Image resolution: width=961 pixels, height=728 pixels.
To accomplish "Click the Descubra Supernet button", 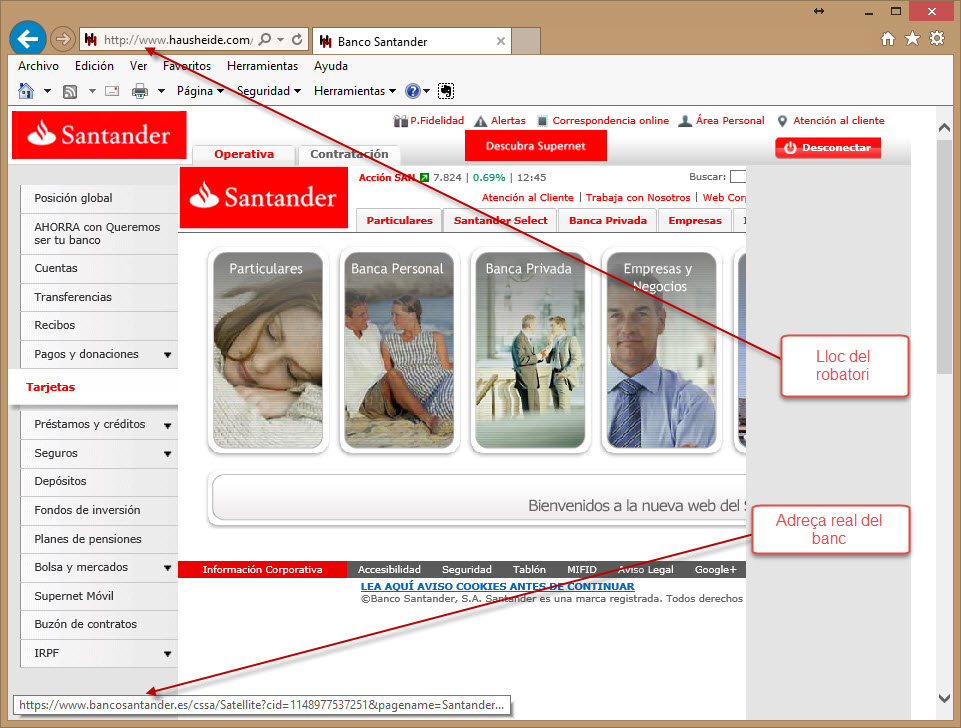I will click(536, 146).
